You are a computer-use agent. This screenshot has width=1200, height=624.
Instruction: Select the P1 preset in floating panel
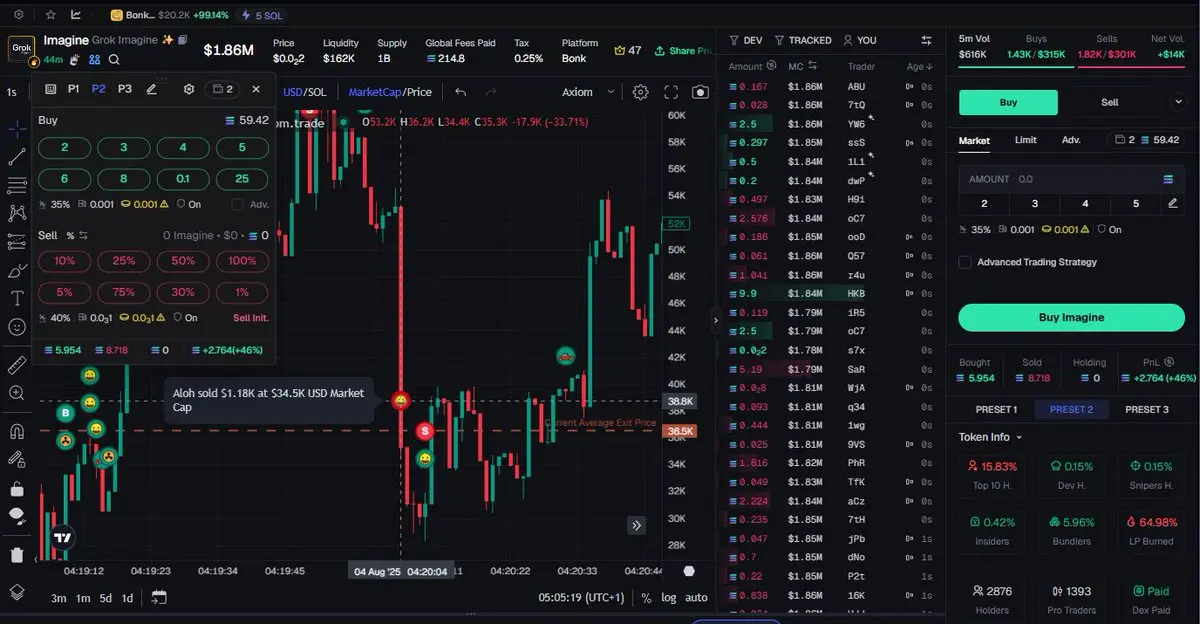(74, 89)
